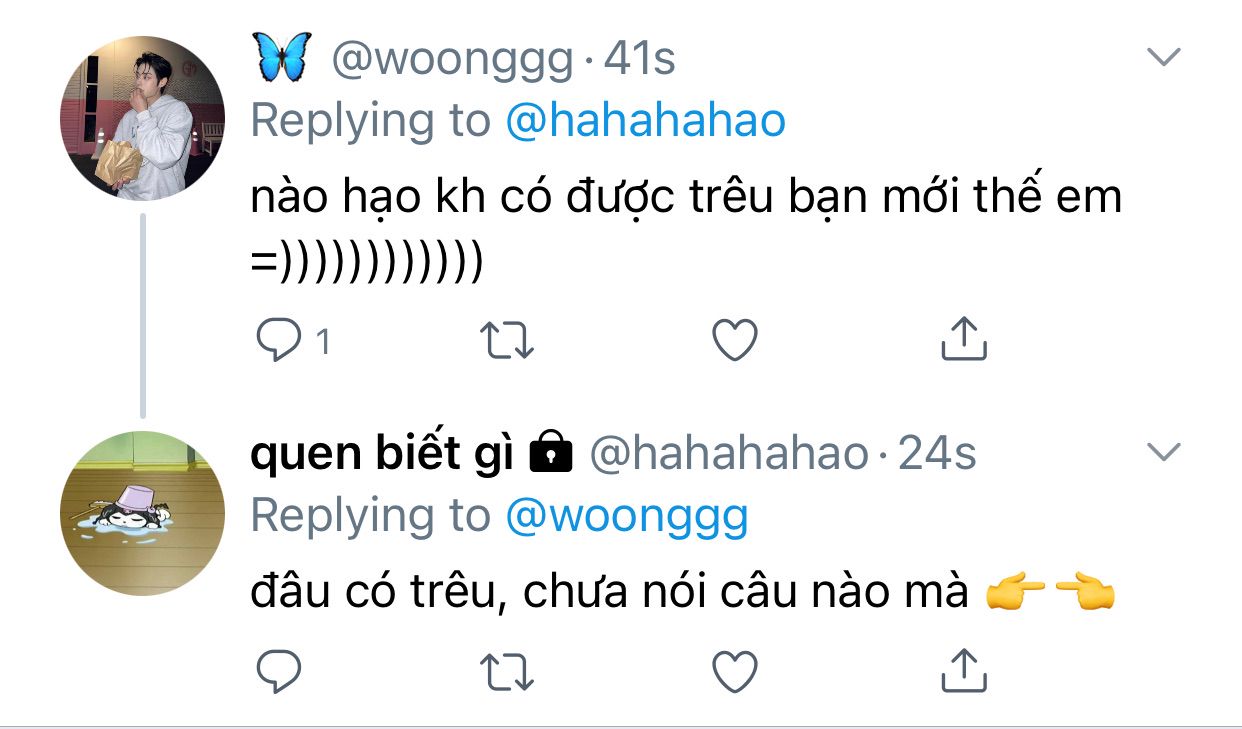Like the @hahahahao tweet
This screenshot has width=1242, height=729.
coord(735,671)
